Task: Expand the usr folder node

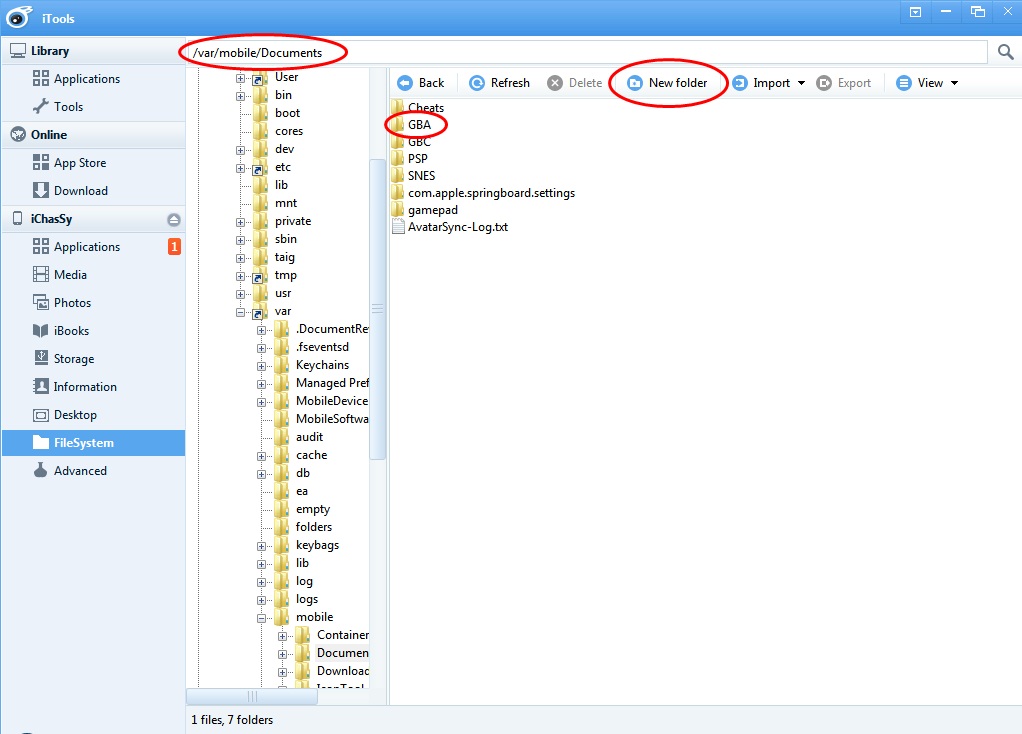Action: tap(241, 295)
